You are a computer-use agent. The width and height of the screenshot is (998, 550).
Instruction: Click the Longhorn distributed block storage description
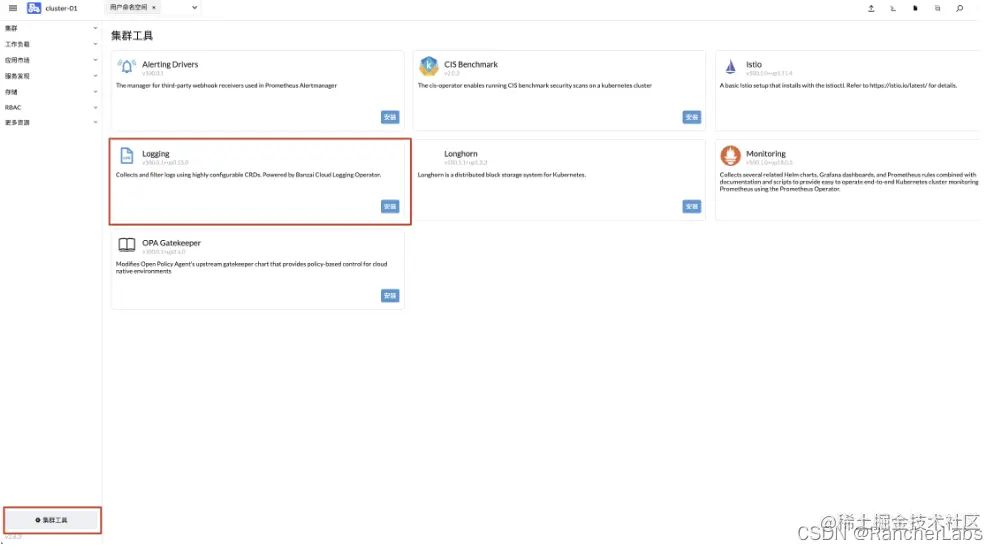click(502, 174)
